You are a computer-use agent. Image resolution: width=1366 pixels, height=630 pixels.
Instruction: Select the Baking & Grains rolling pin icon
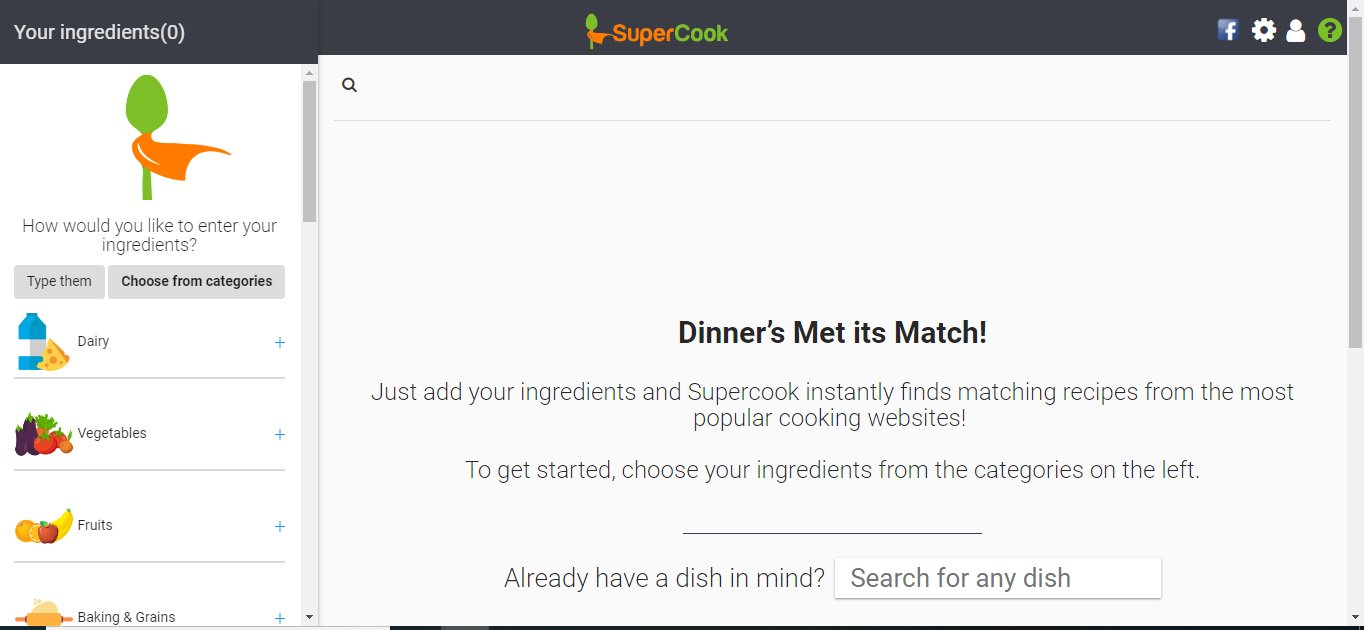pos(44,612)
